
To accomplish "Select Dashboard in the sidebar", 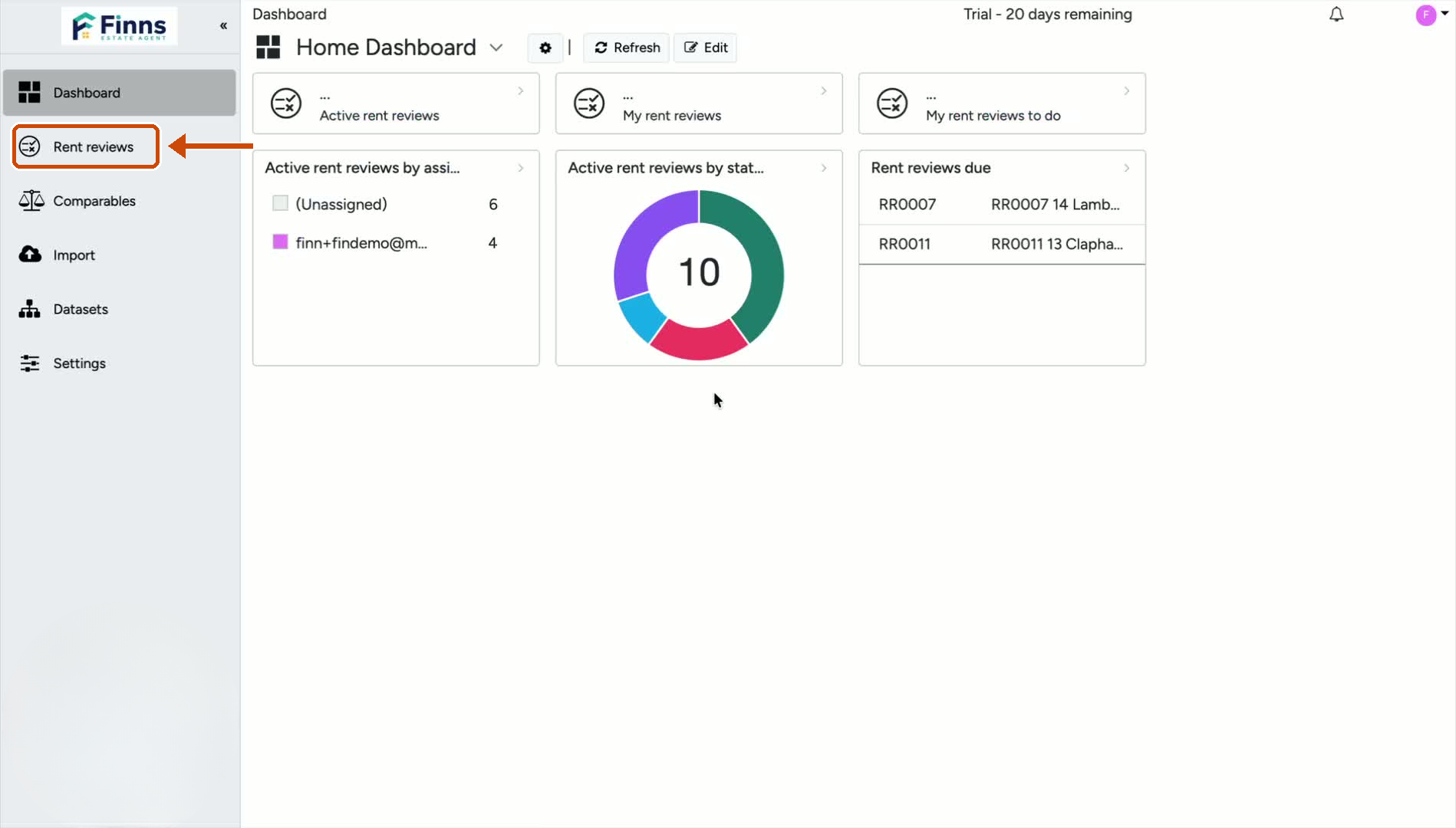I will pyautogui.click(x=120, y=93).
